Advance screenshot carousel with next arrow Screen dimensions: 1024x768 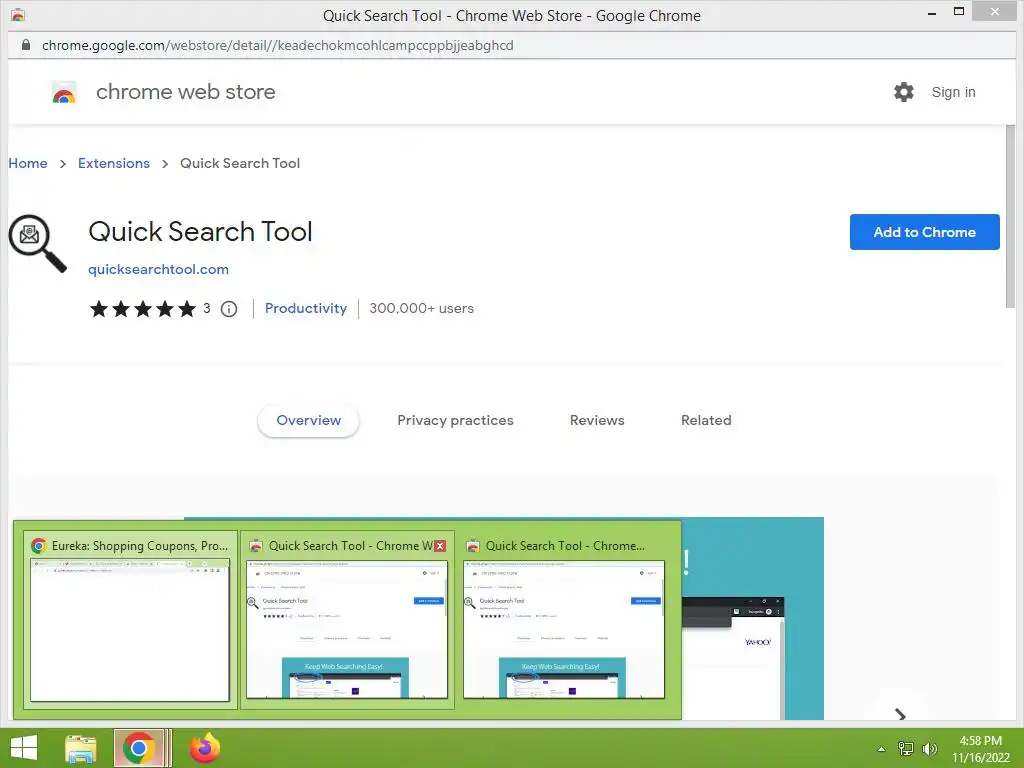pyautogui.click(x=901, y=714)
